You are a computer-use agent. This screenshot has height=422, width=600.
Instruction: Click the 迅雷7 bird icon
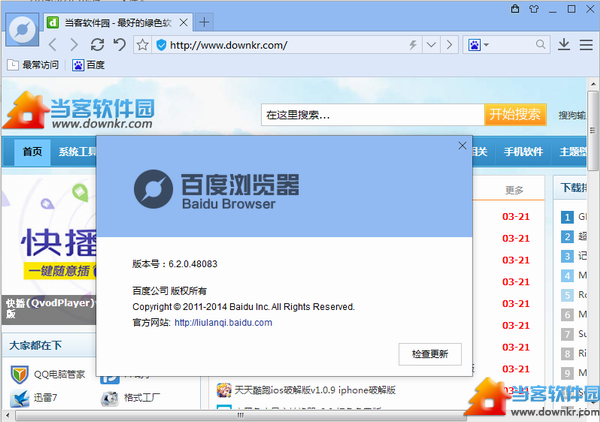20,398
